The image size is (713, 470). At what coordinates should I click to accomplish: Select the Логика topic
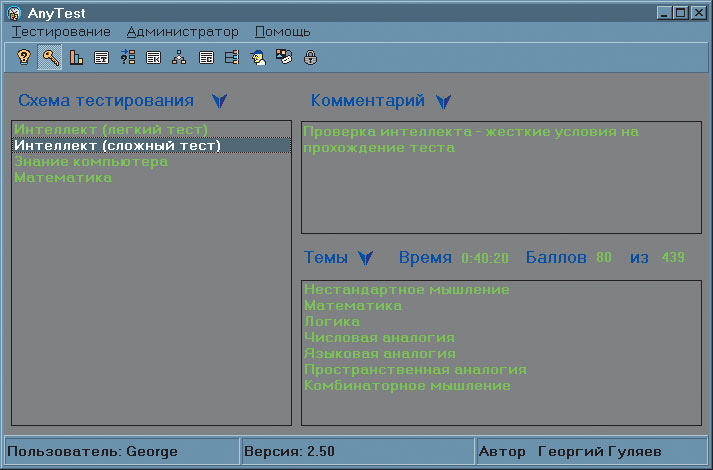tap(332, 322)
